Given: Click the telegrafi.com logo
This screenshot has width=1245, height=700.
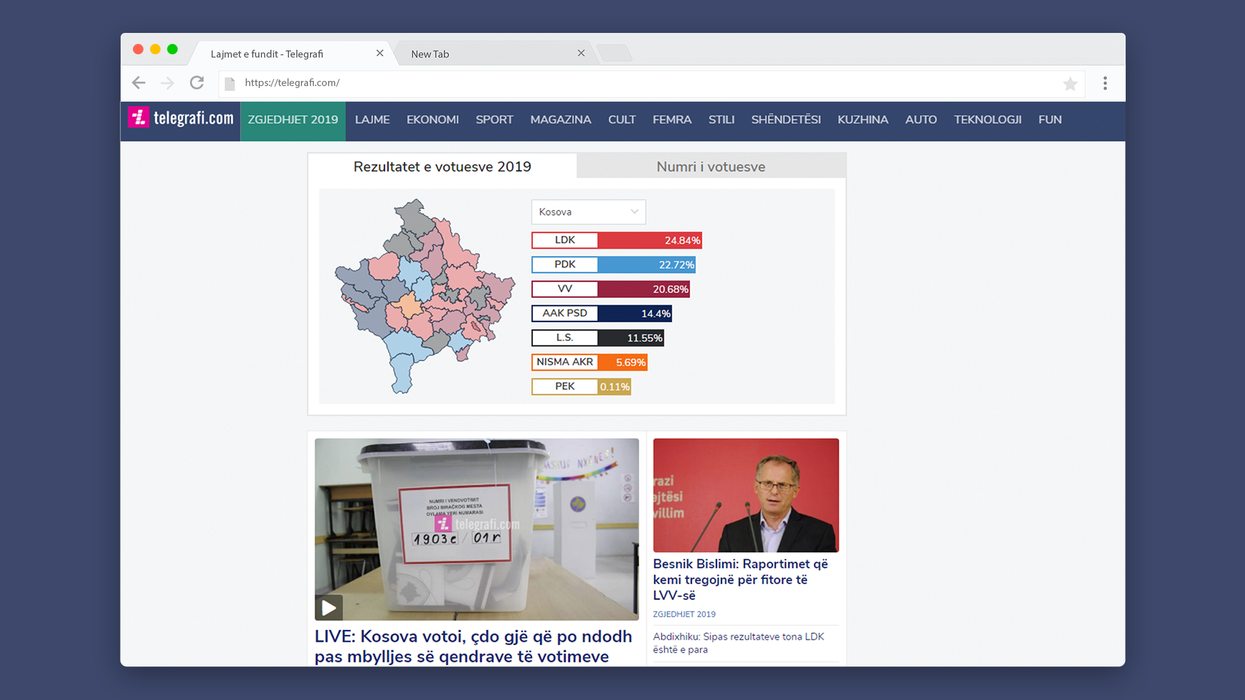Looking at the screenshot, I should coord(179,117).
